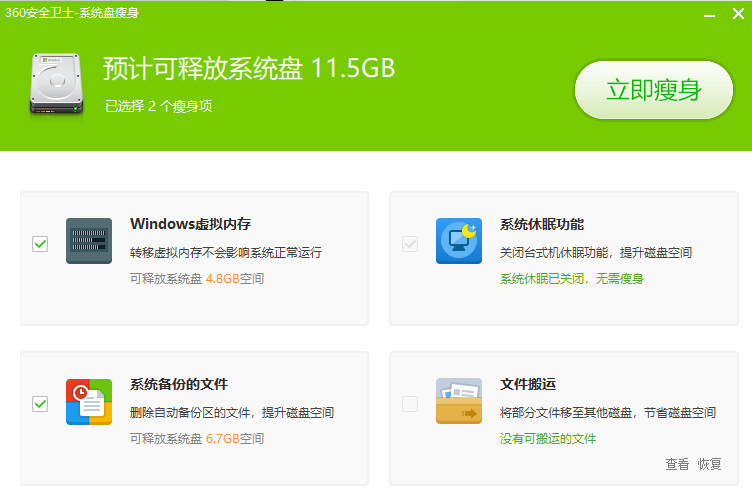This screenshot has width=752, height=504.
Task: Click the 6.7GB releasable space value
Action: [223, 439]
